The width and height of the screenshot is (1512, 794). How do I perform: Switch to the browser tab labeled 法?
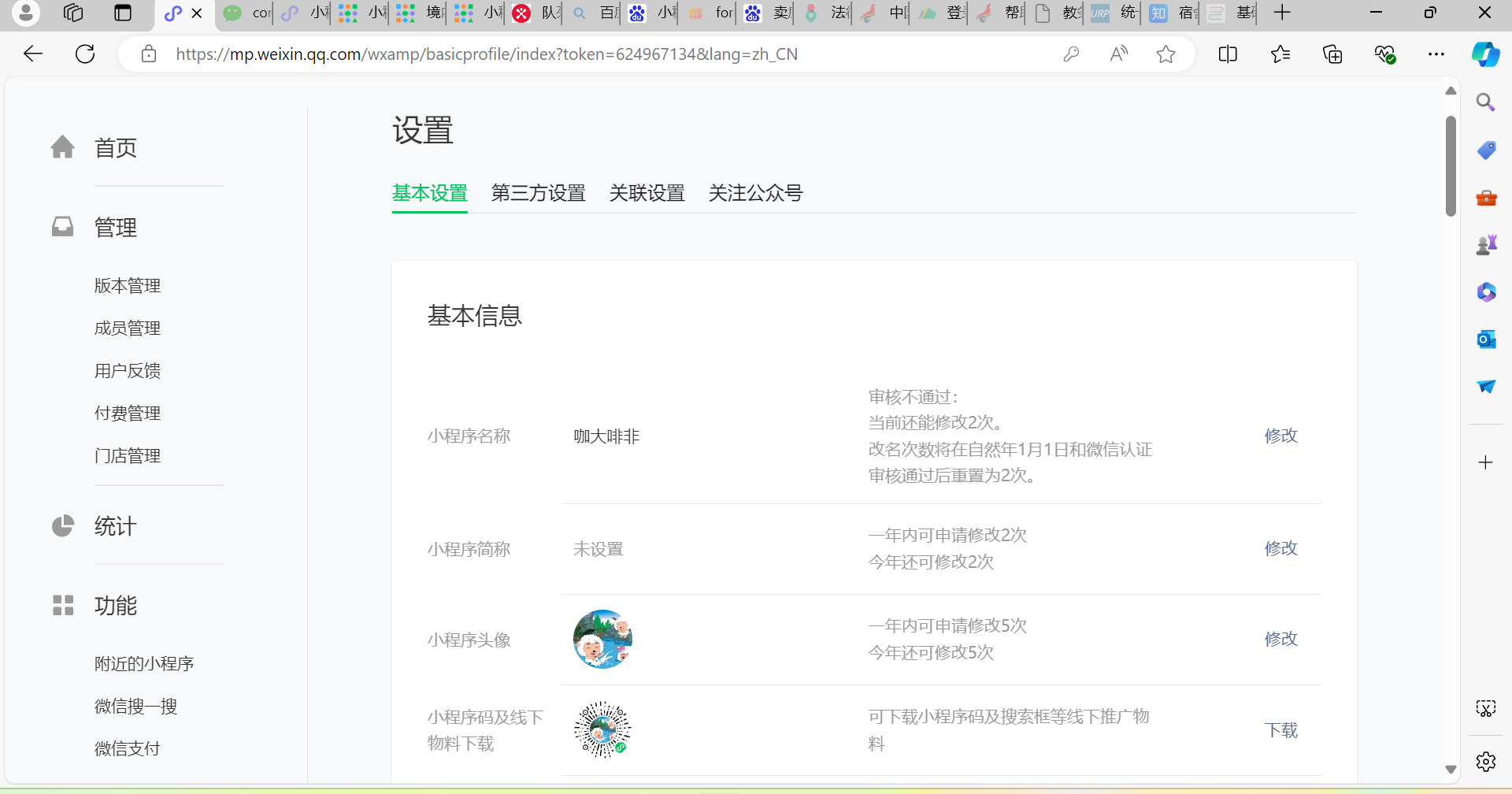click(826, 13)
